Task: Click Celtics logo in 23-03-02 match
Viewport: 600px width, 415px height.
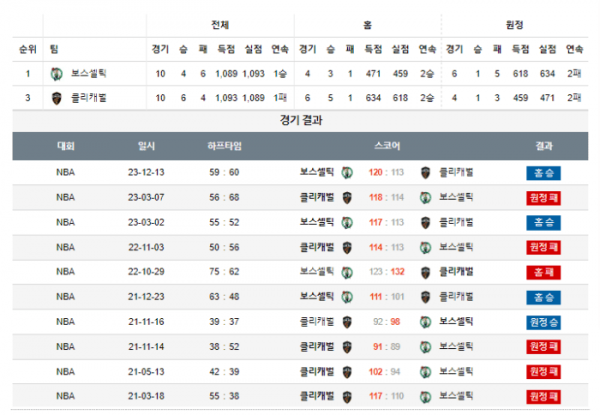Action: pos(347,223)
